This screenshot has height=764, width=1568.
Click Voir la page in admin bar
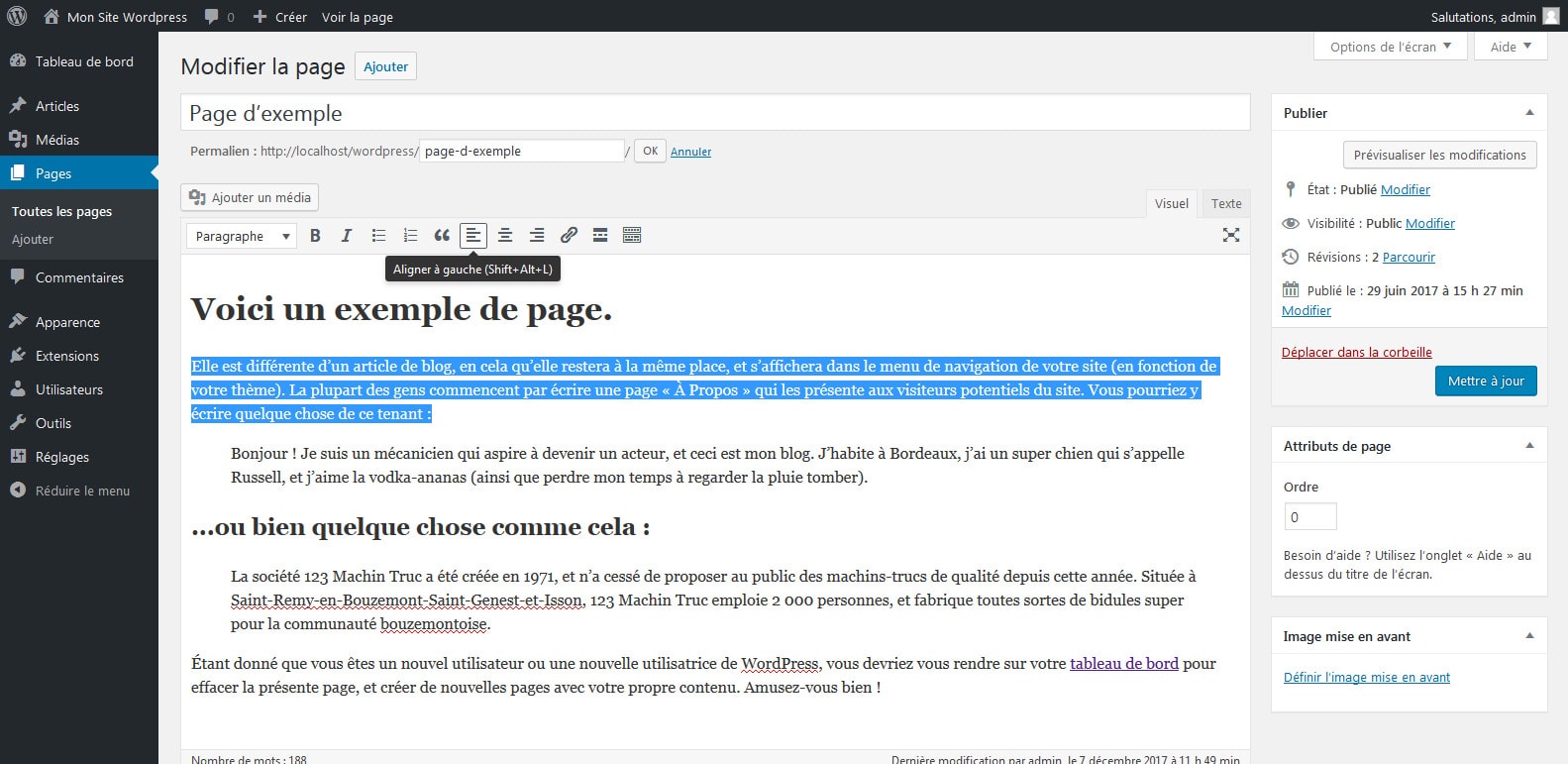tap(358, 17)
